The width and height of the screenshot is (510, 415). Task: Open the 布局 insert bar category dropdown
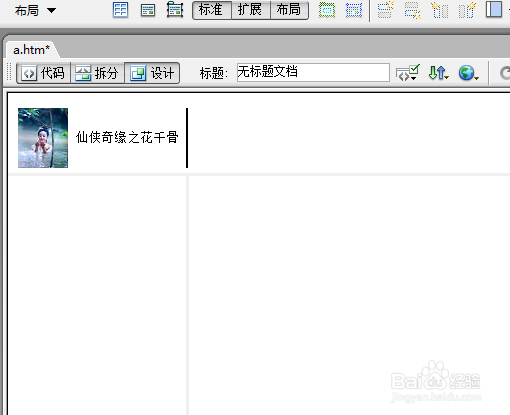tap(35, 10)
